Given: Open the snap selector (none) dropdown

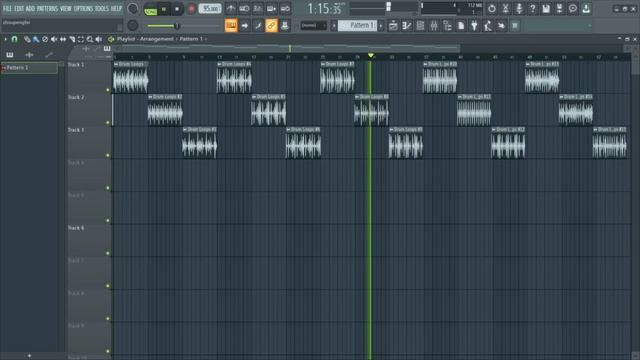Looking at the screenshot, I should pos(313,26).
